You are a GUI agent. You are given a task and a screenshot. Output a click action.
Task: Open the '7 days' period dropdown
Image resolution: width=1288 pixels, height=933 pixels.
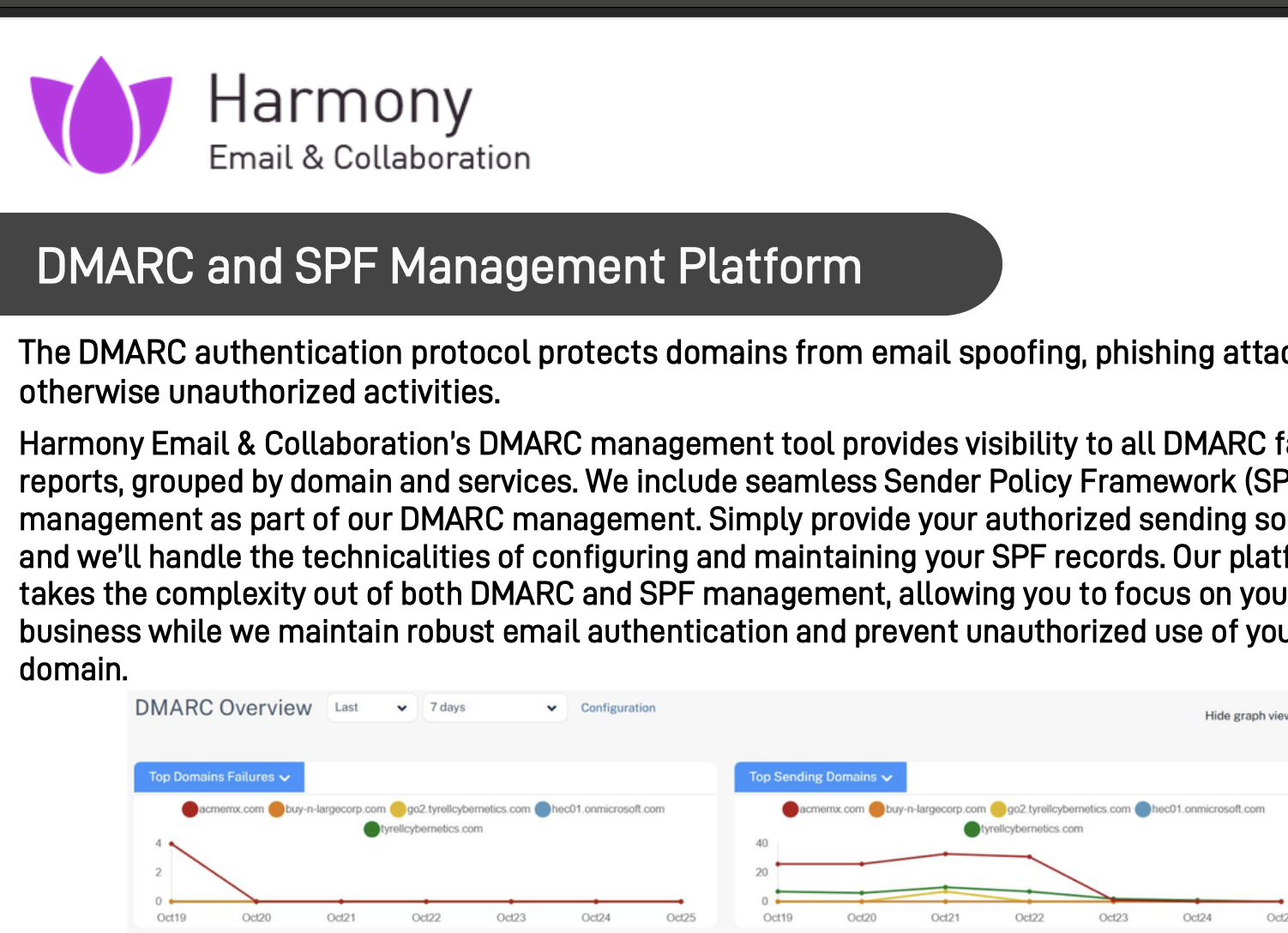pyautogui.click(x=495, y=707)
